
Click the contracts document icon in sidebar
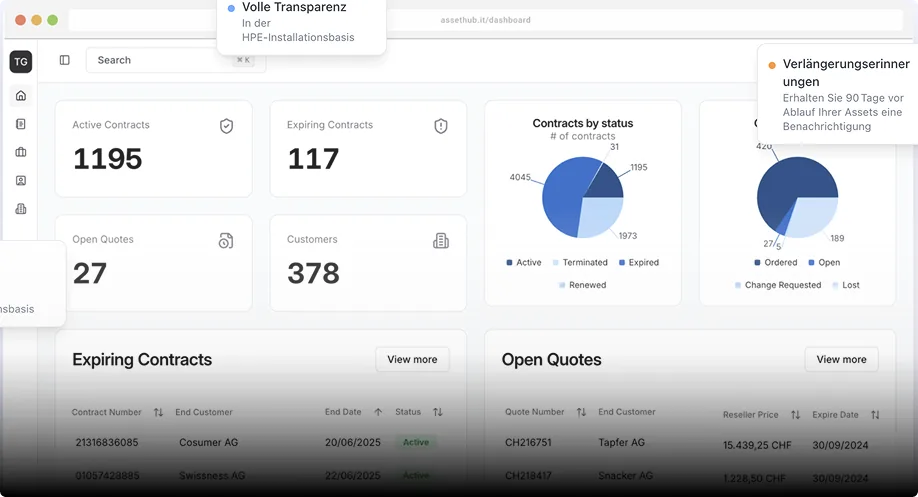coord(21,124)
